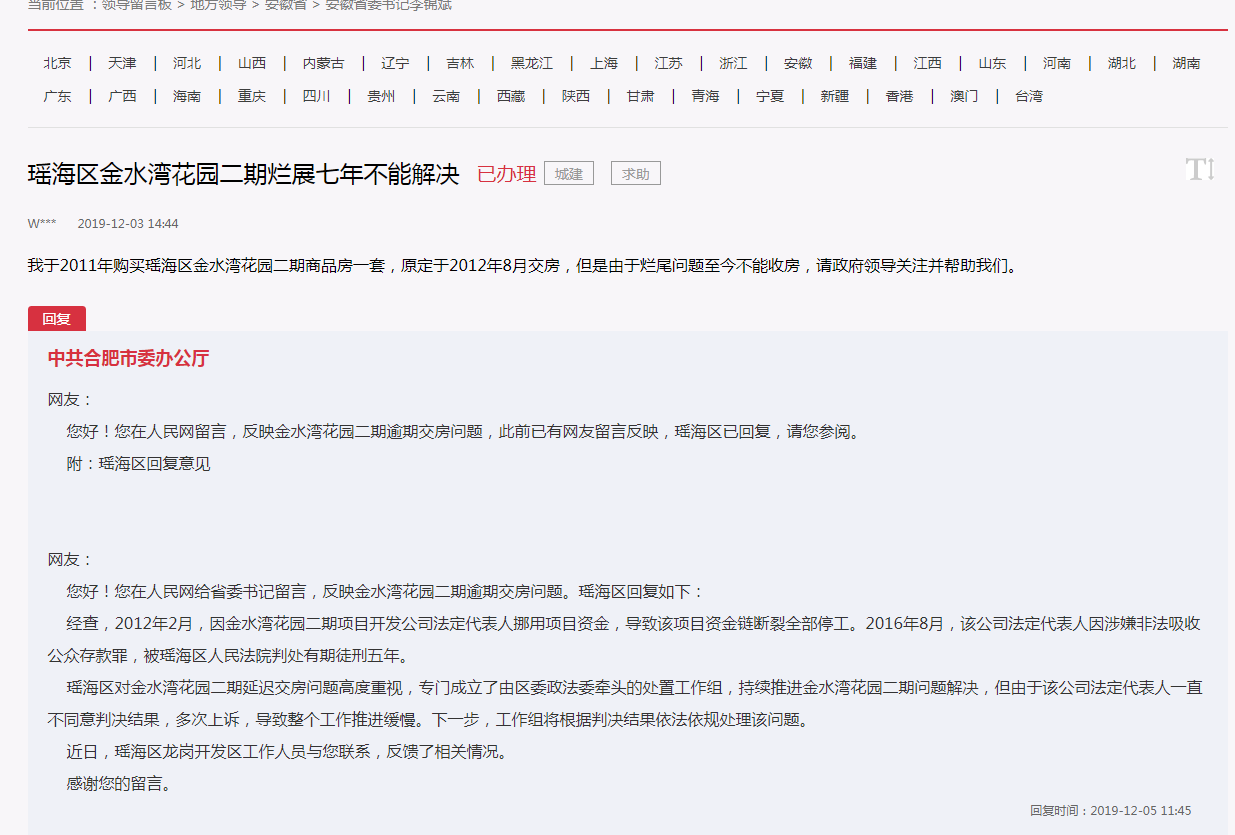The width and height of the screenshot is (1235, 835).
Task: Click the font size adjustment icon
Action: click(x=1199, y=169)
